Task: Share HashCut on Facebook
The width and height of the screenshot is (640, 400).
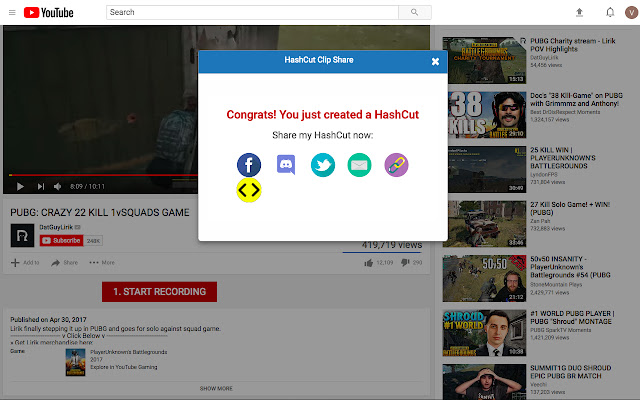Action: (x=249, y=165)
